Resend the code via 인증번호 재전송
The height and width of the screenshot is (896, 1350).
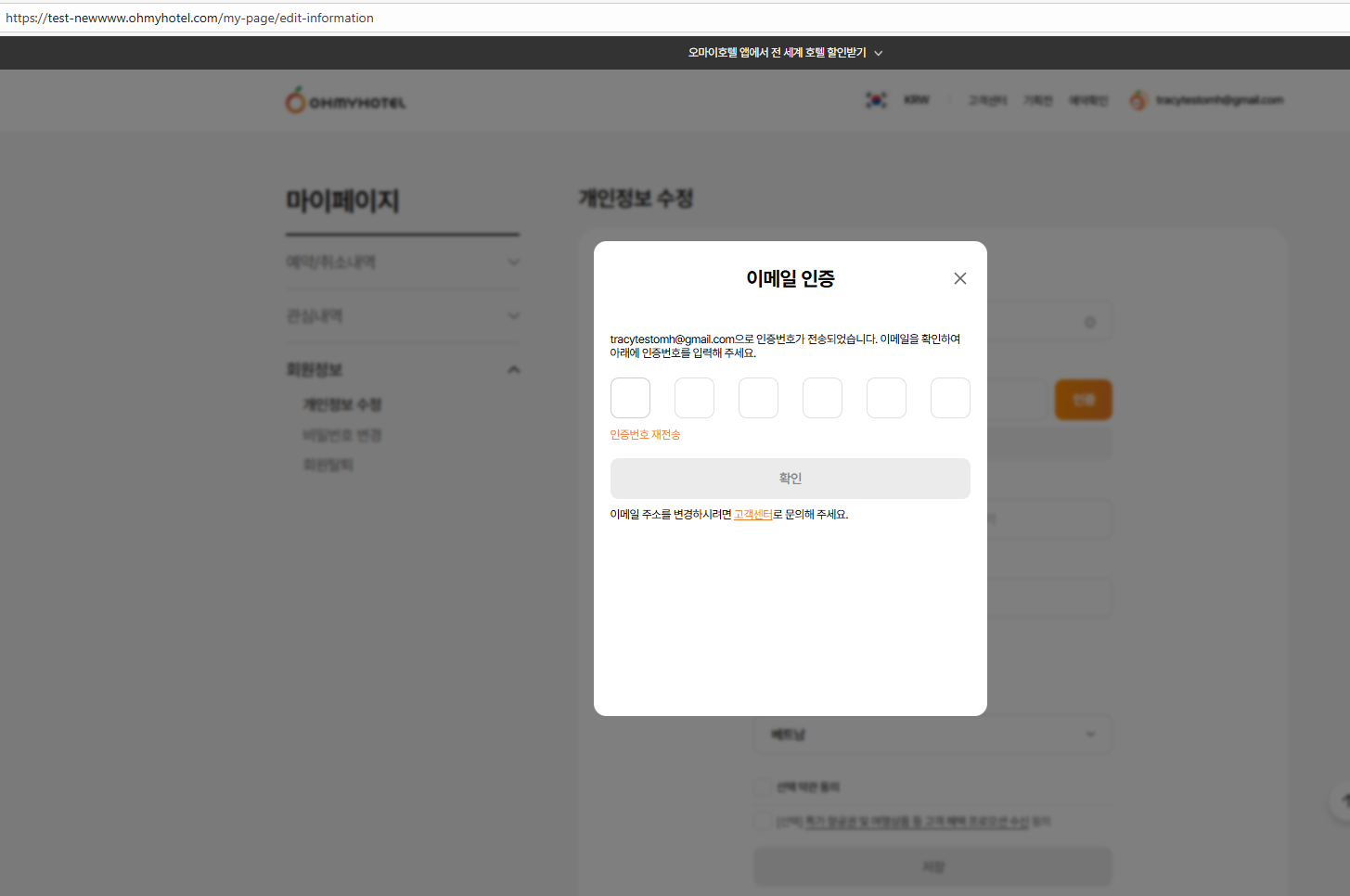coord(645,435)
